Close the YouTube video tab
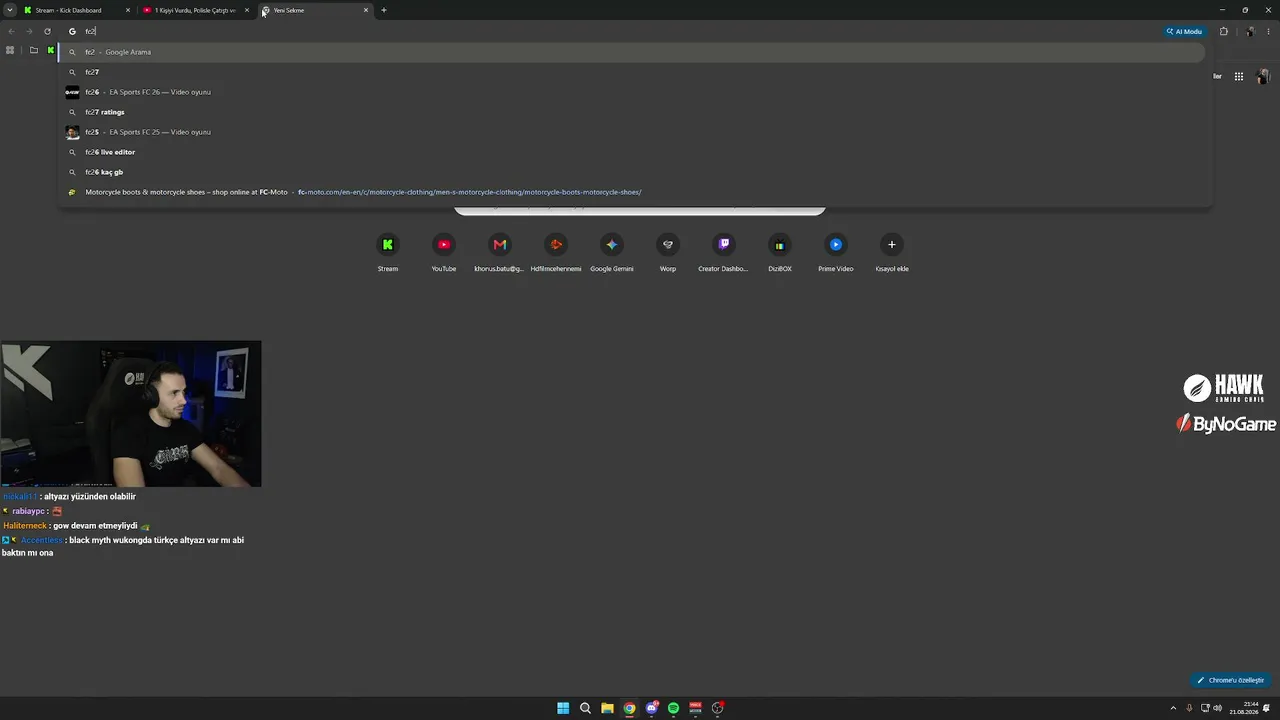 coord(247,10)
